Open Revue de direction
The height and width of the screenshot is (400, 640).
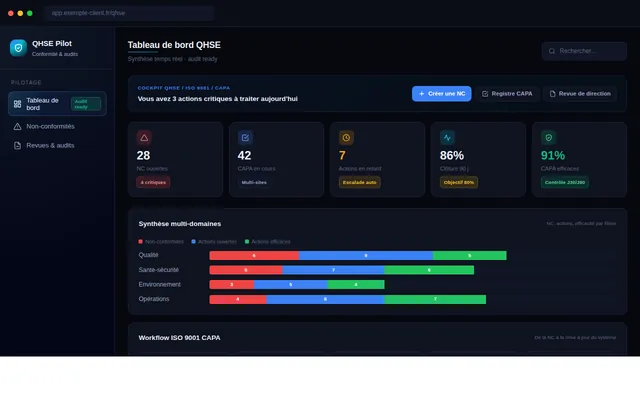580,93
